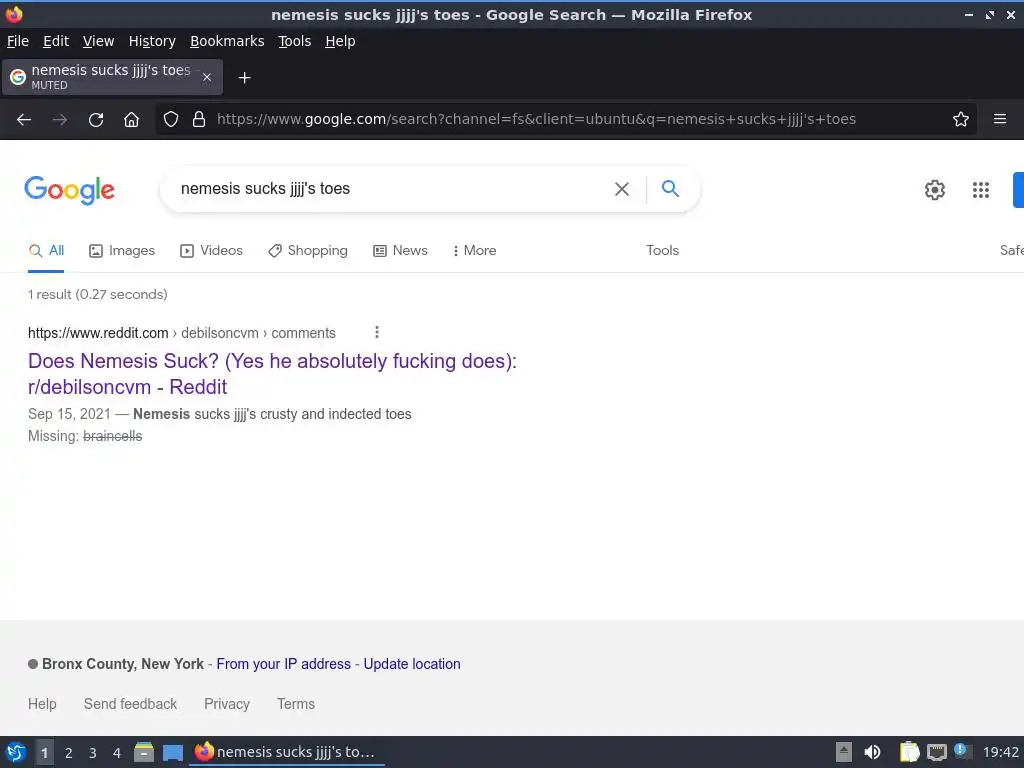Open the History menu
This screenshot has width=1024, height=768.
(152, 41)
